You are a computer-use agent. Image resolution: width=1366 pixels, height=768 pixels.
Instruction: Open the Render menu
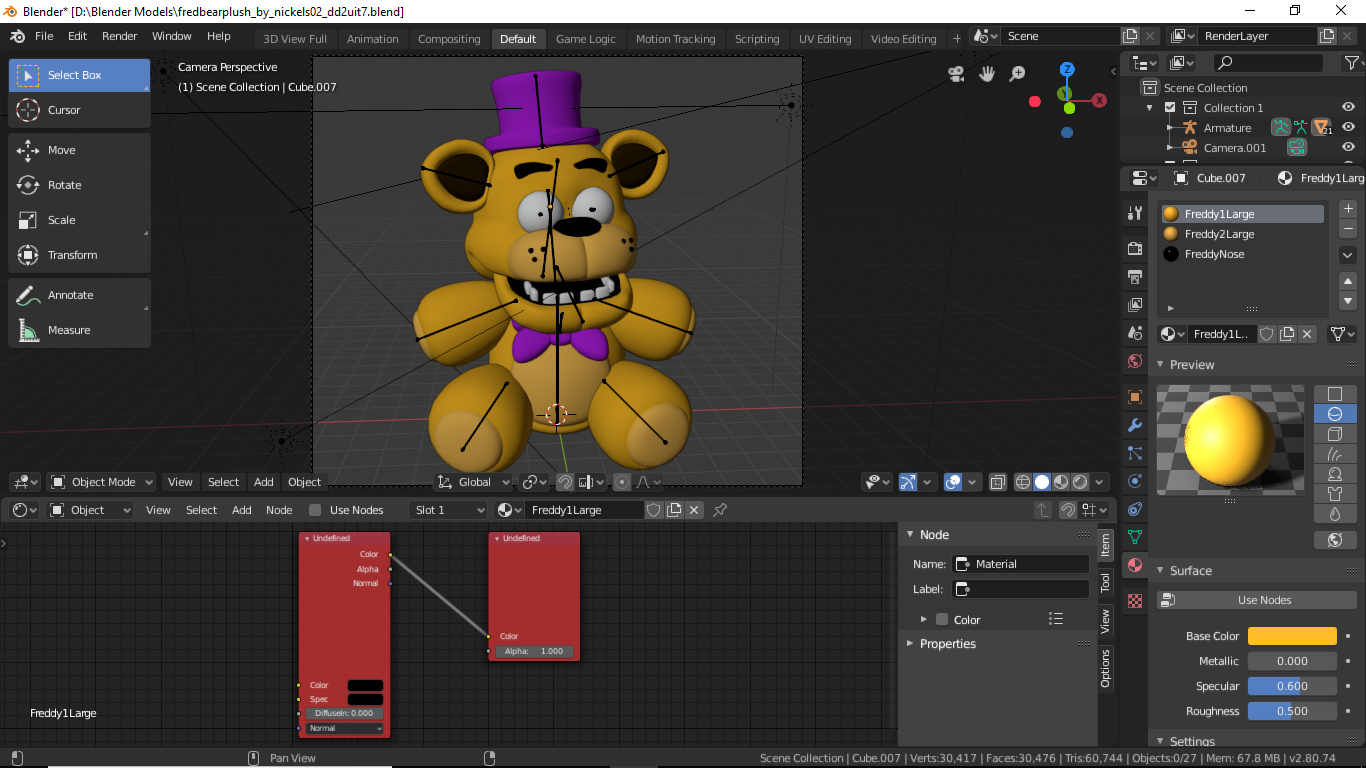coord(120,36)
